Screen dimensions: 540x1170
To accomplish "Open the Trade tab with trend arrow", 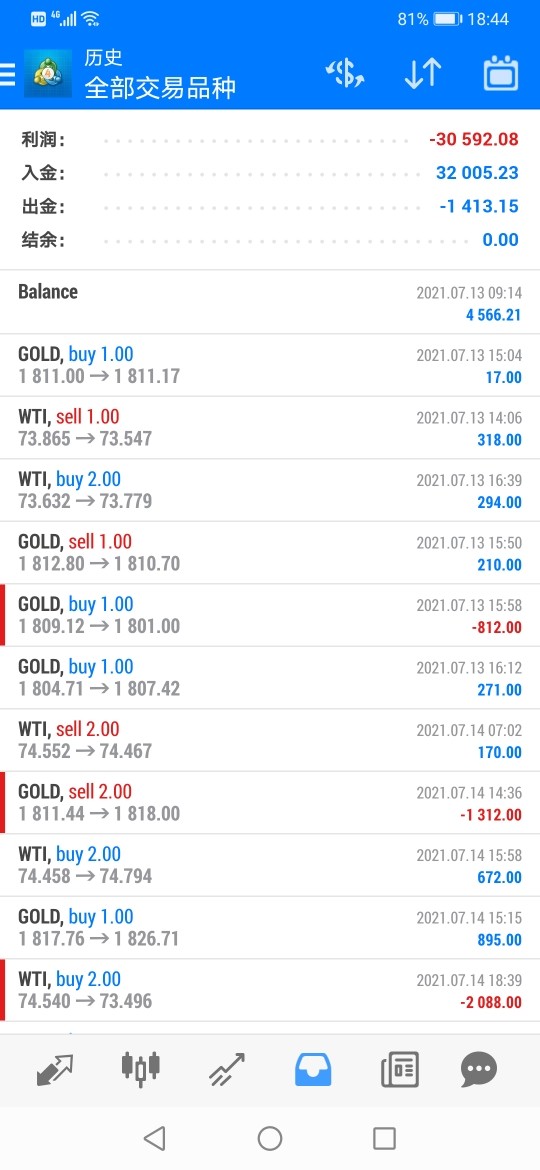I will pos(227,1070).
